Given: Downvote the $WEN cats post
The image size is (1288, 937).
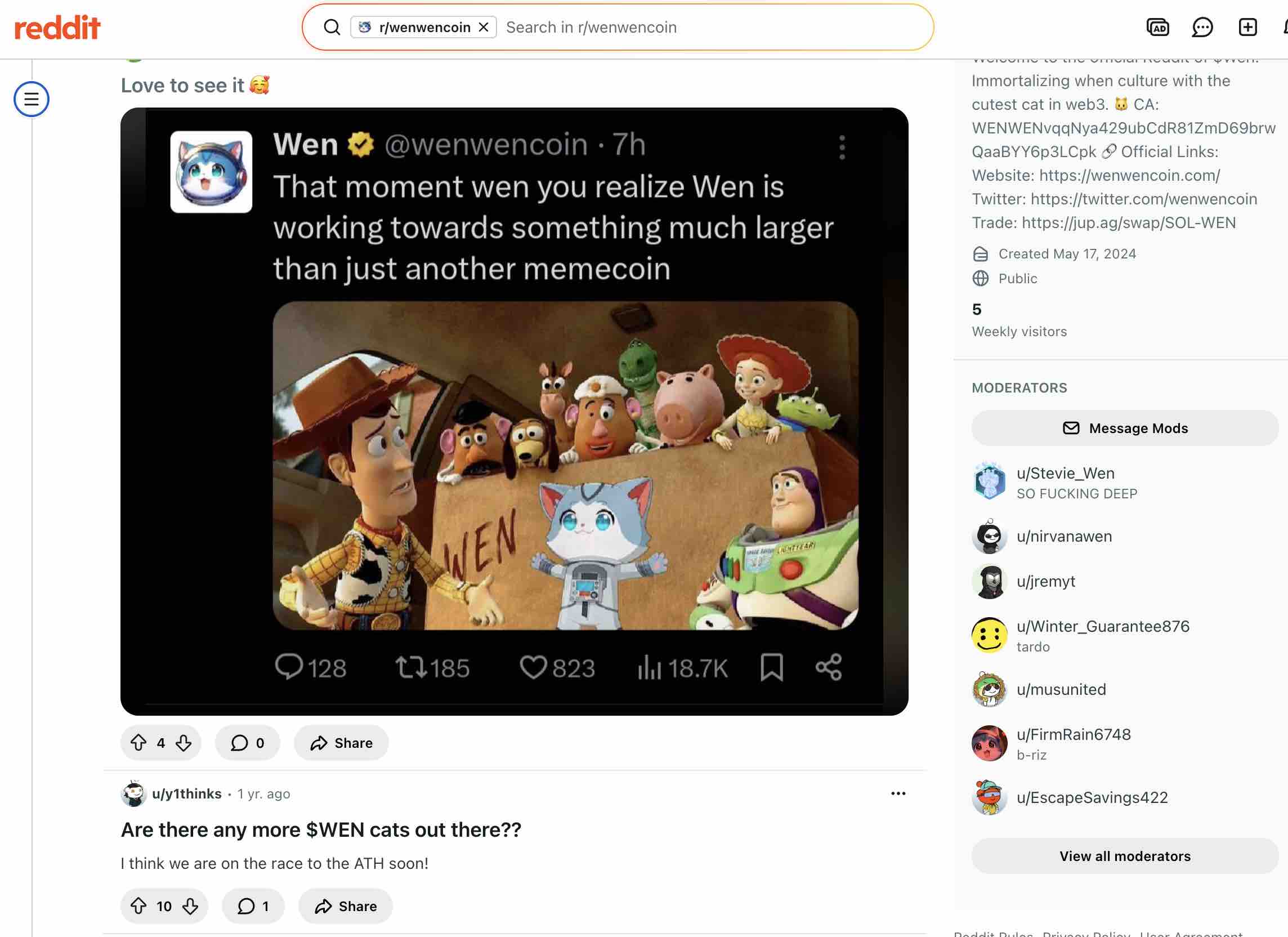Looking at the screenshot, I should coord(190,905).
